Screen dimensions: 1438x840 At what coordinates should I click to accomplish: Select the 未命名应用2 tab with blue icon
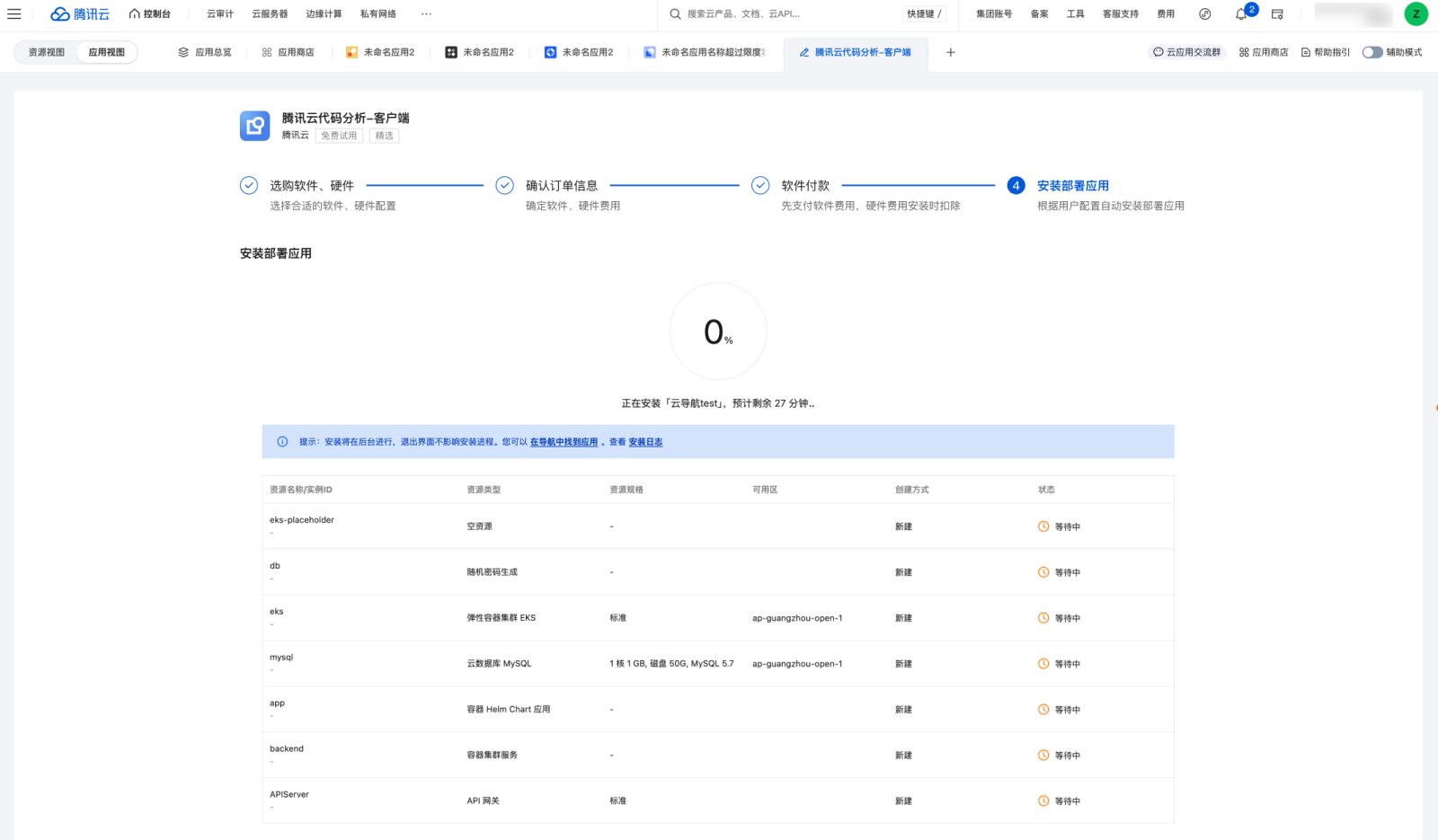click(x=579, y=52)
